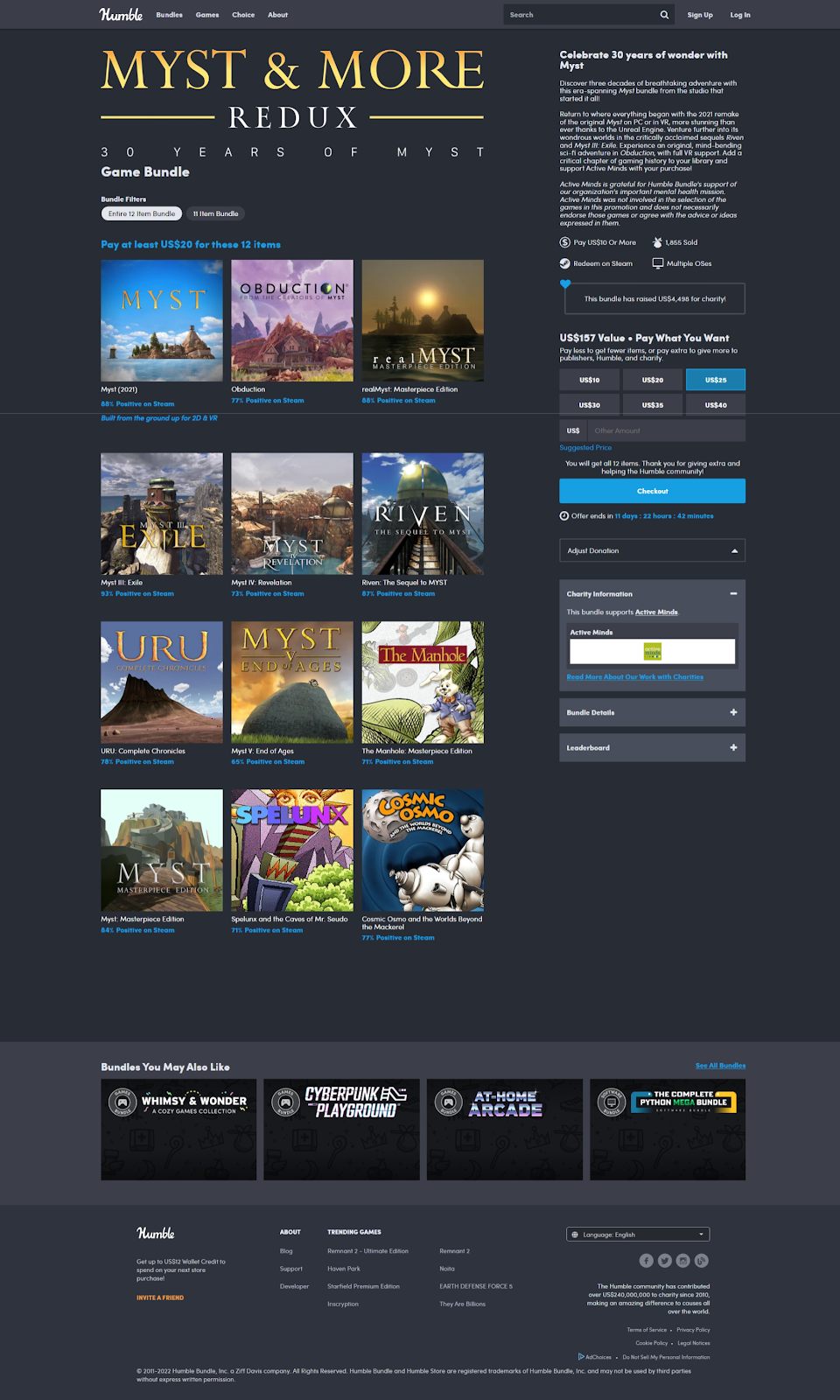
Task: Open the Games menu
Action: point(207,15)
